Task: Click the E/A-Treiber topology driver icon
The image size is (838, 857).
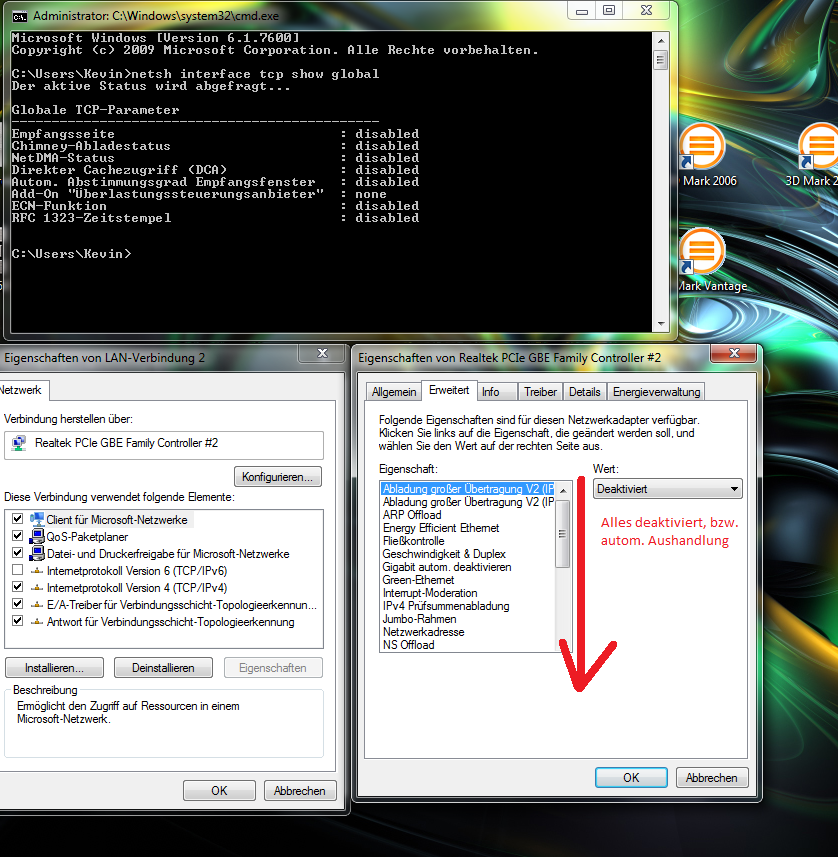Action: coord(37,604)
